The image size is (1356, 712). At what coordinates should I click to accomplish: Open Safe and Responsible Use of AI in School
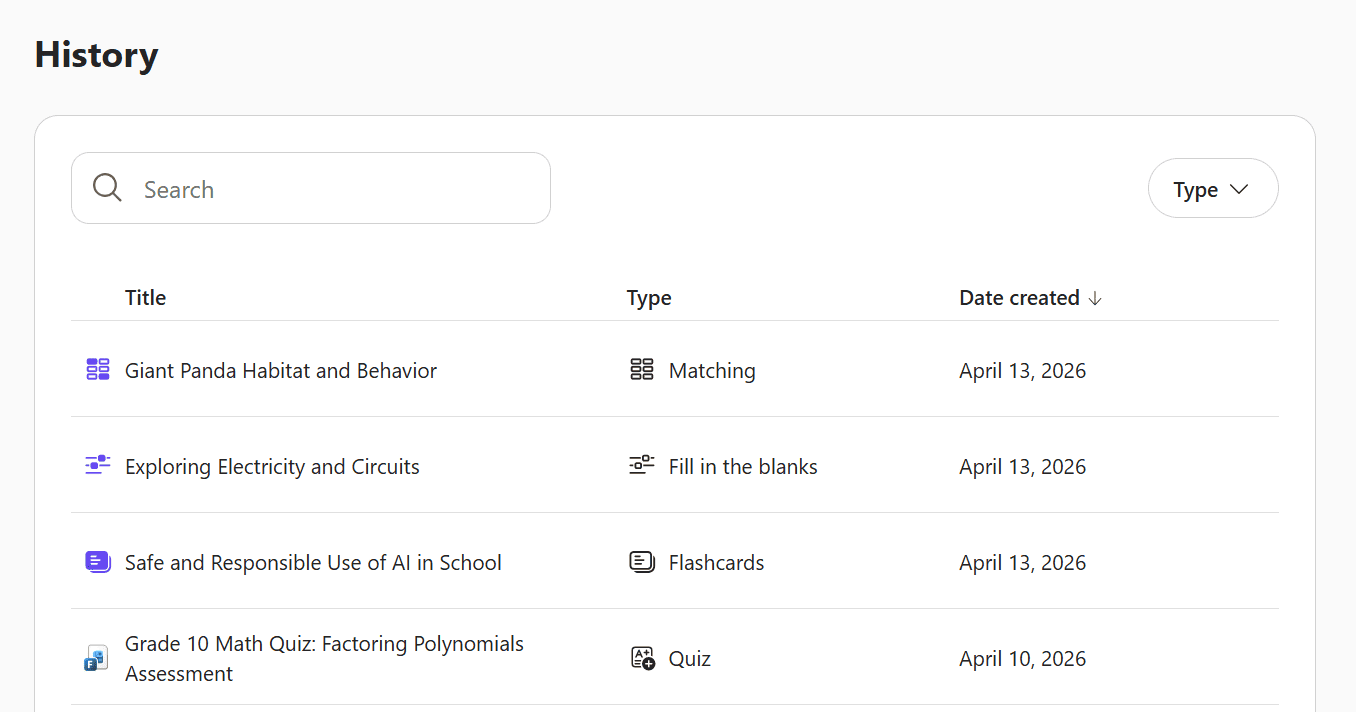[x=313, y=563]
